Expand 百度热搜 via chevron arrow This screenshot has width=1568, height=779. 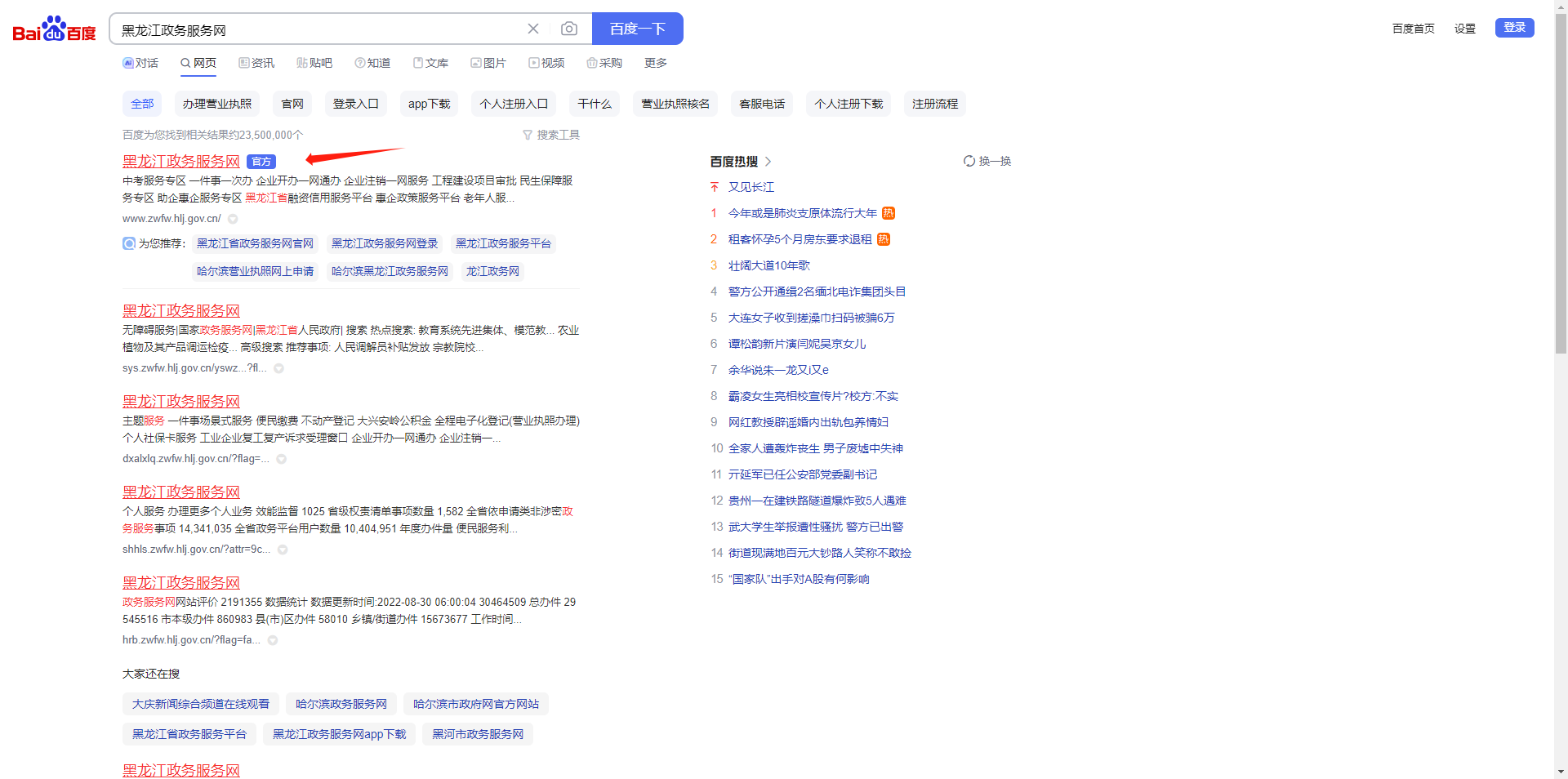point(768,162)
